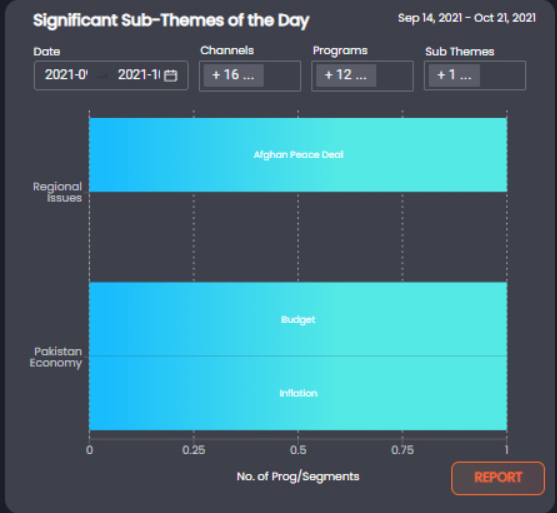Click the 'No. of Prog/Segments' axis title
The height and width of the screenshot is (513, 557).
298,476
